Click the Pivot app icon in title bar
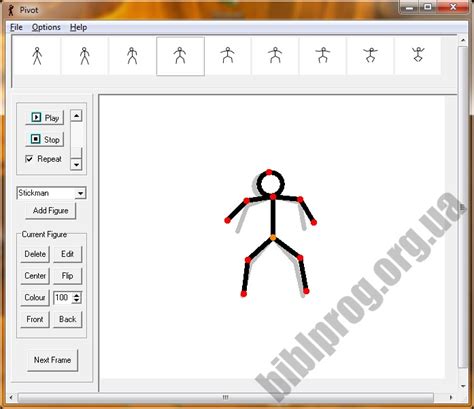The height and width of the screenshot is (409, 474). click(11, 10)
